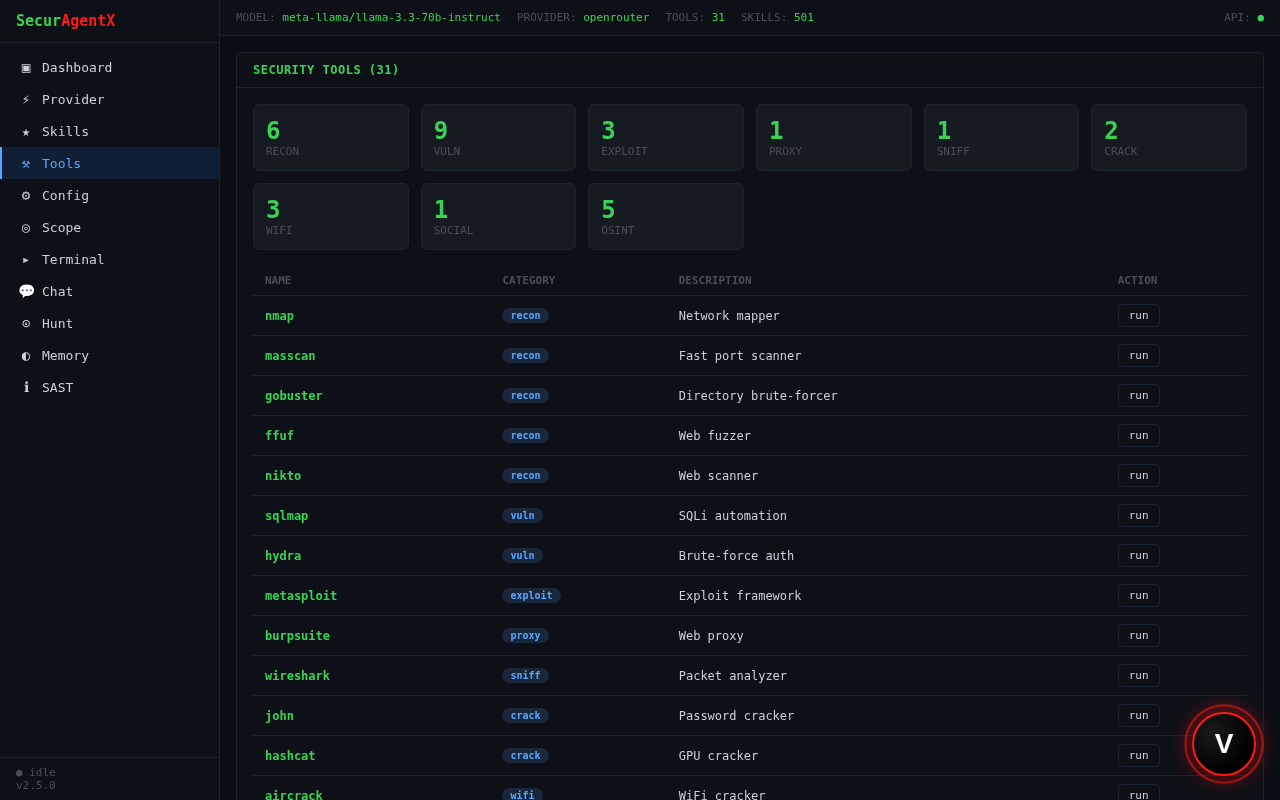
Task: Open the Dashboard icon in sidebar
Action: (26, 67)
